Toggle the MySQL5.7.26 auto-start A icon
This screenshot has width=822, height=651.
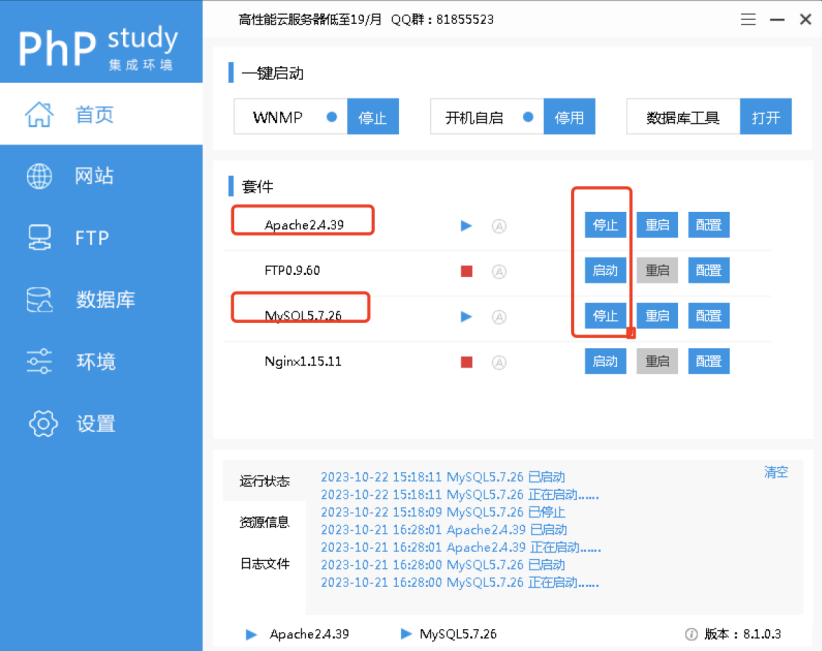(x=499, y=317)
